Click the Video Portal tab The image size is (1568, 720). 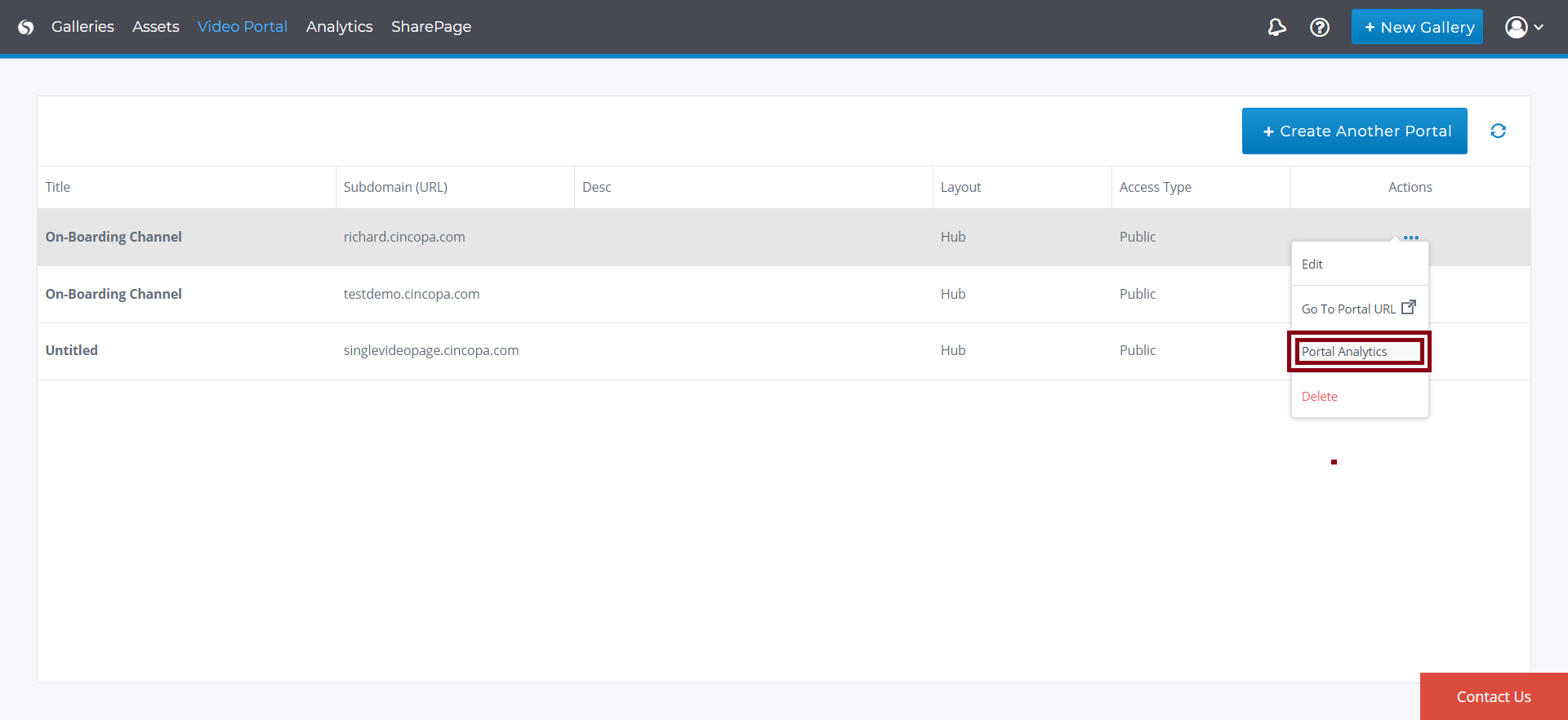point(242,27)
